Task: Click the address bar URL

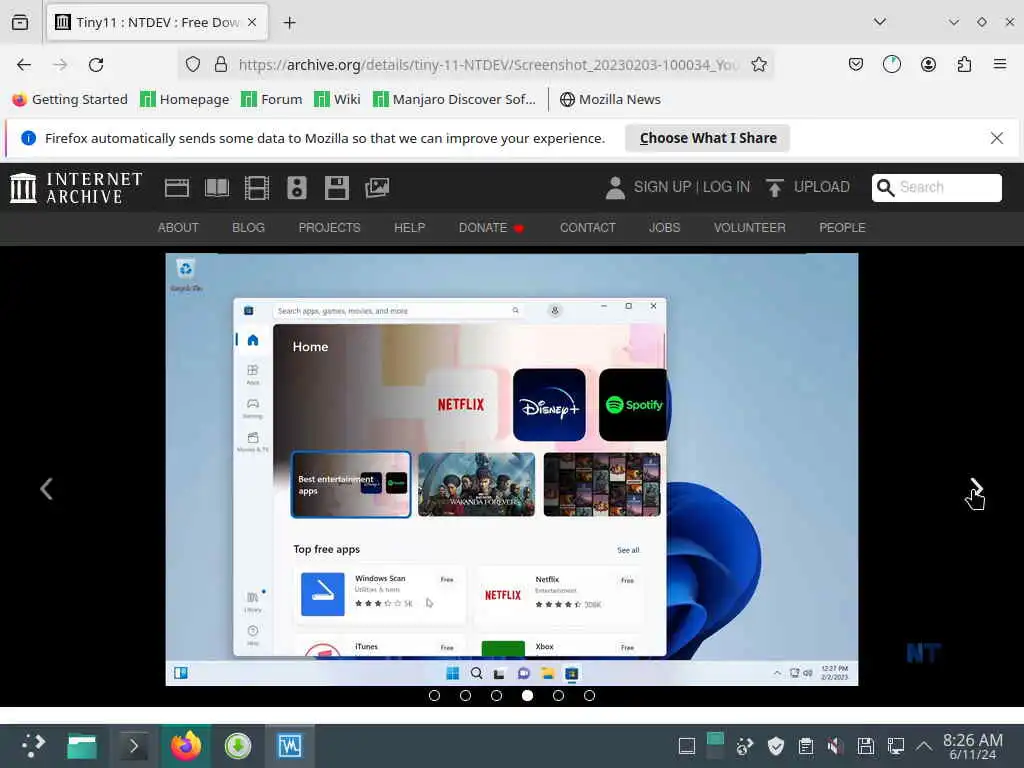Action: (488, 65)
